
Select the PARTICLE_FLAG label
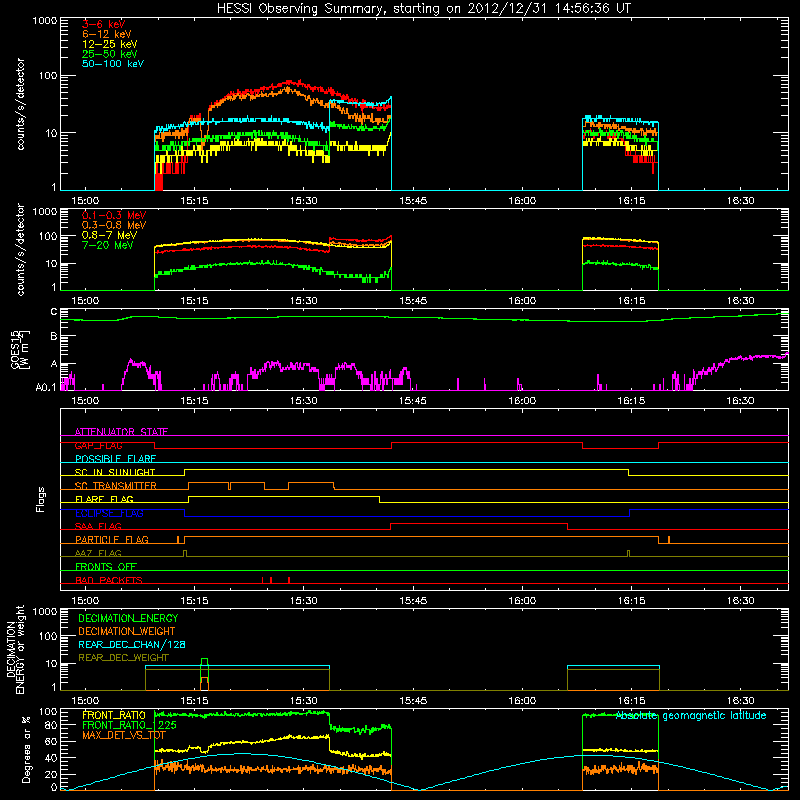[112, 540]
